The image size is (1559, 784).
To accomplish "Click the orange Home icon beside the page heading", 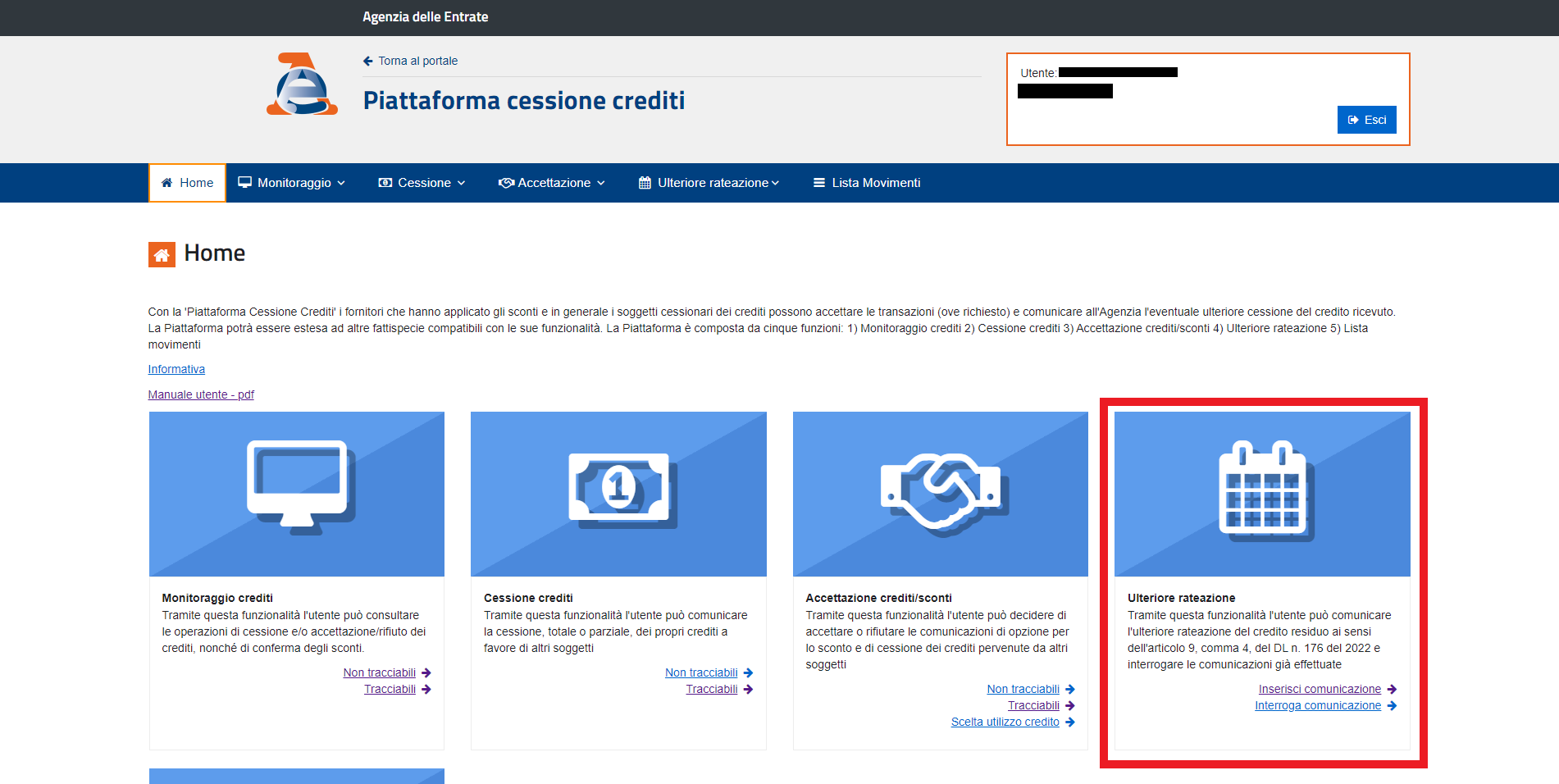I will click(x=162, y=254).
